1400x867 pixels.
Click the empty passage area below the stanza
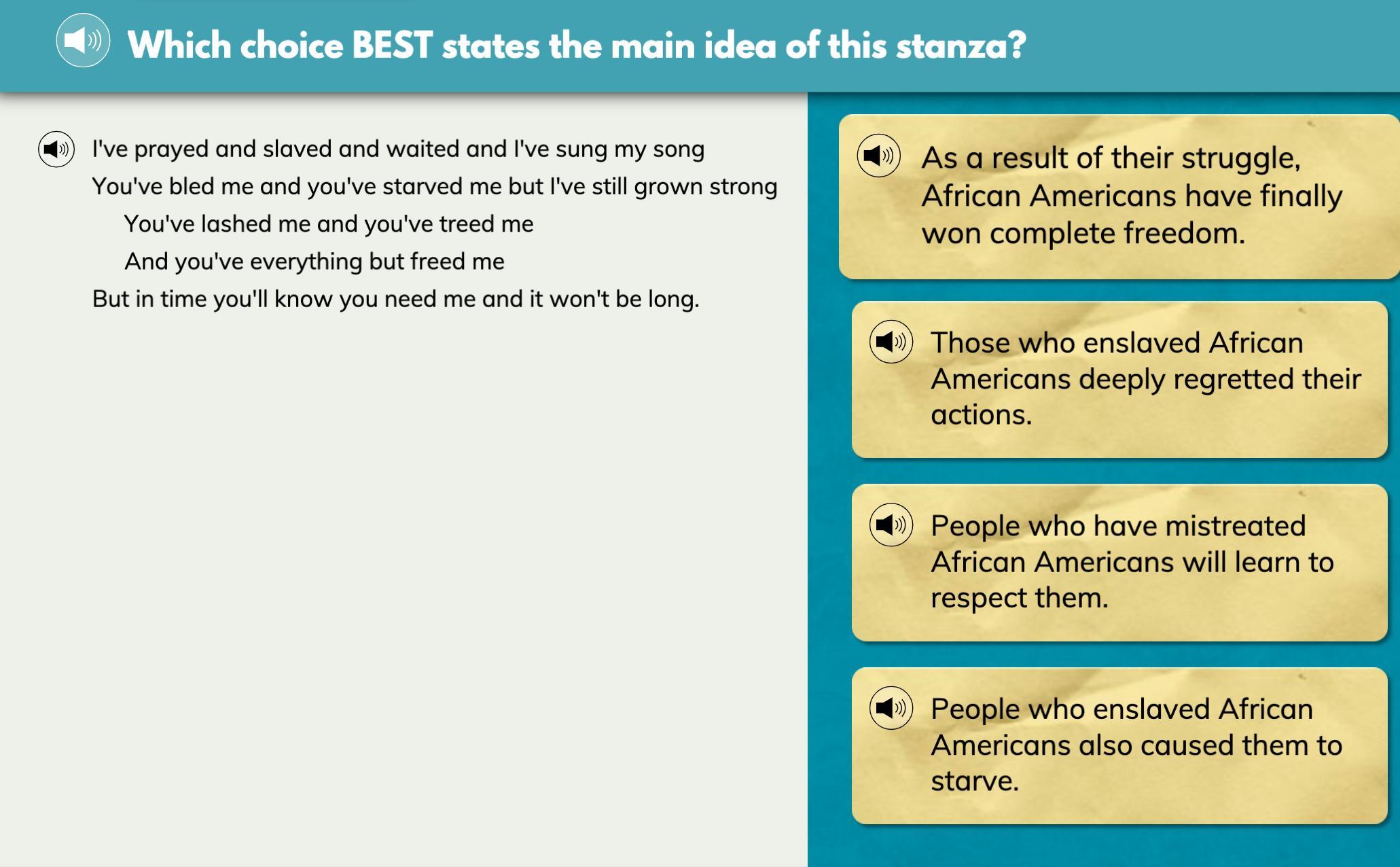(403, 584)
